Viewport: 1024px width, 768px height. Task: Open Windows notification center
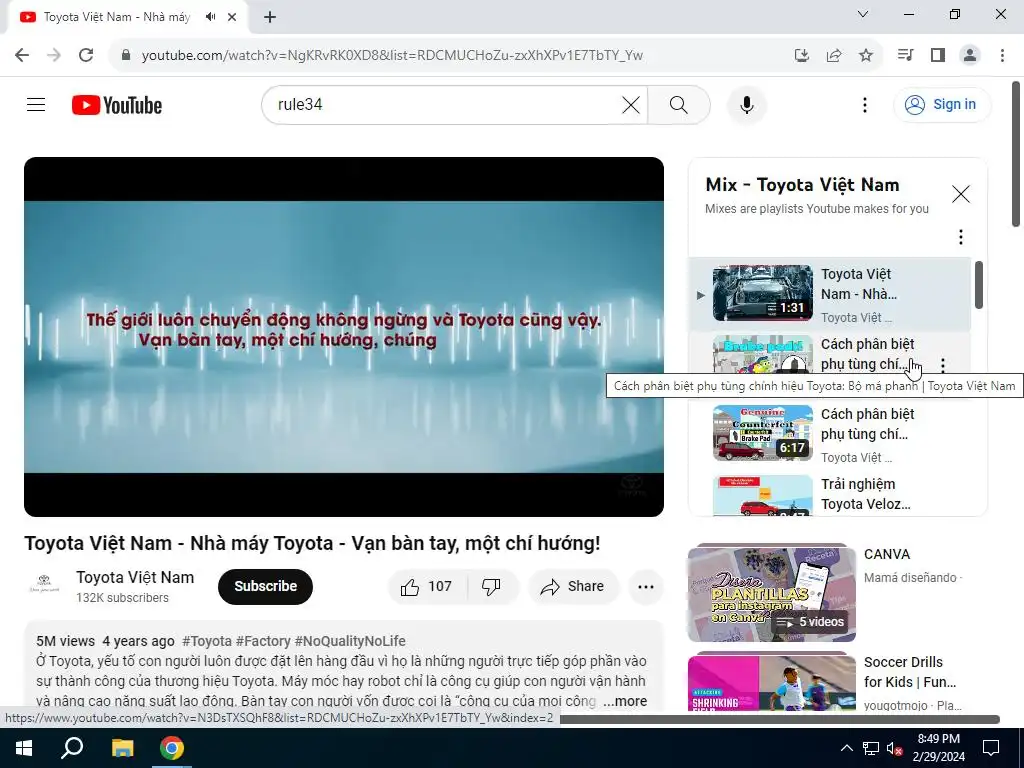click(991, 748)
